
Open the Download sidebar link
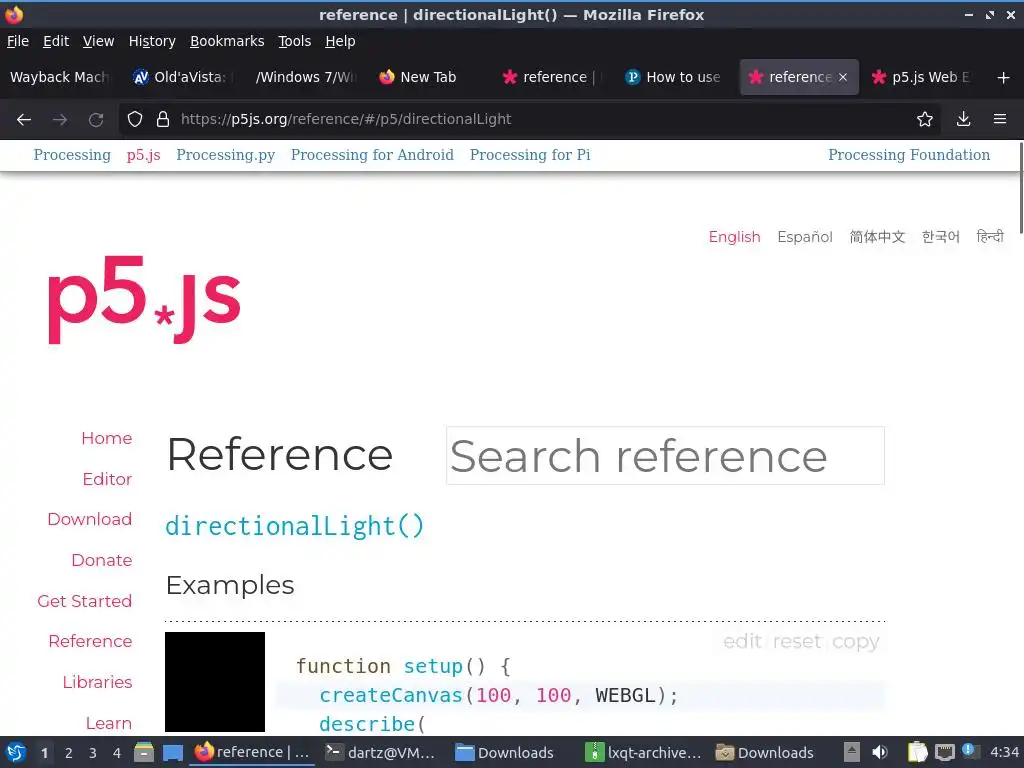[89, 519]
